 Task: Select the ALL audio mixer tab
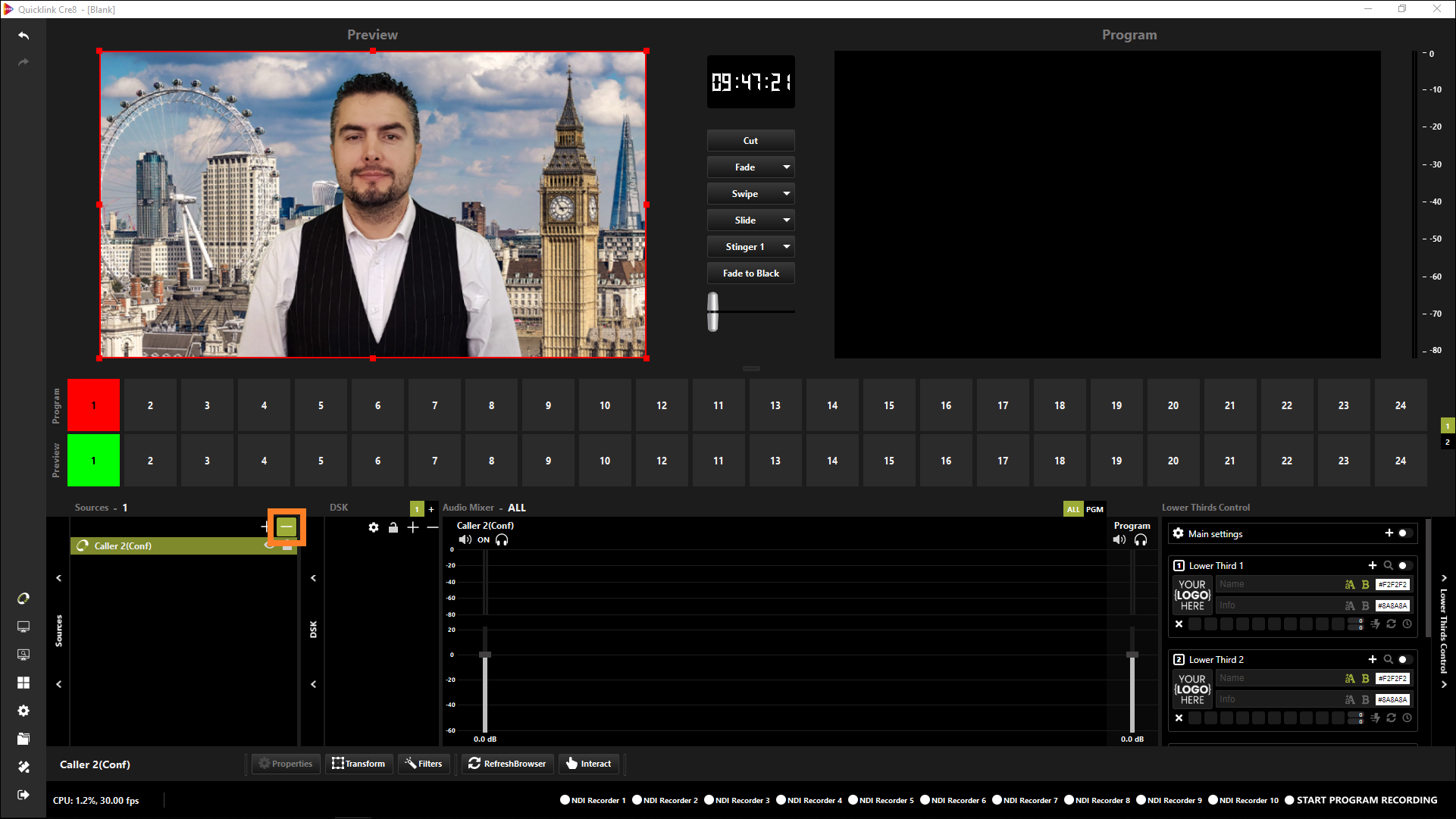[x=1073, y=509]
